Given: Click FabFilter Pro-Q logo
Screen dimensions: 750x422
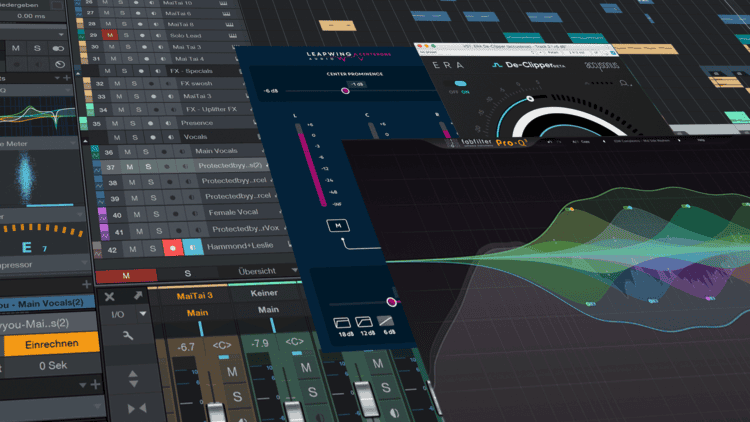Looking at the screenshot, I should [511, 143].
